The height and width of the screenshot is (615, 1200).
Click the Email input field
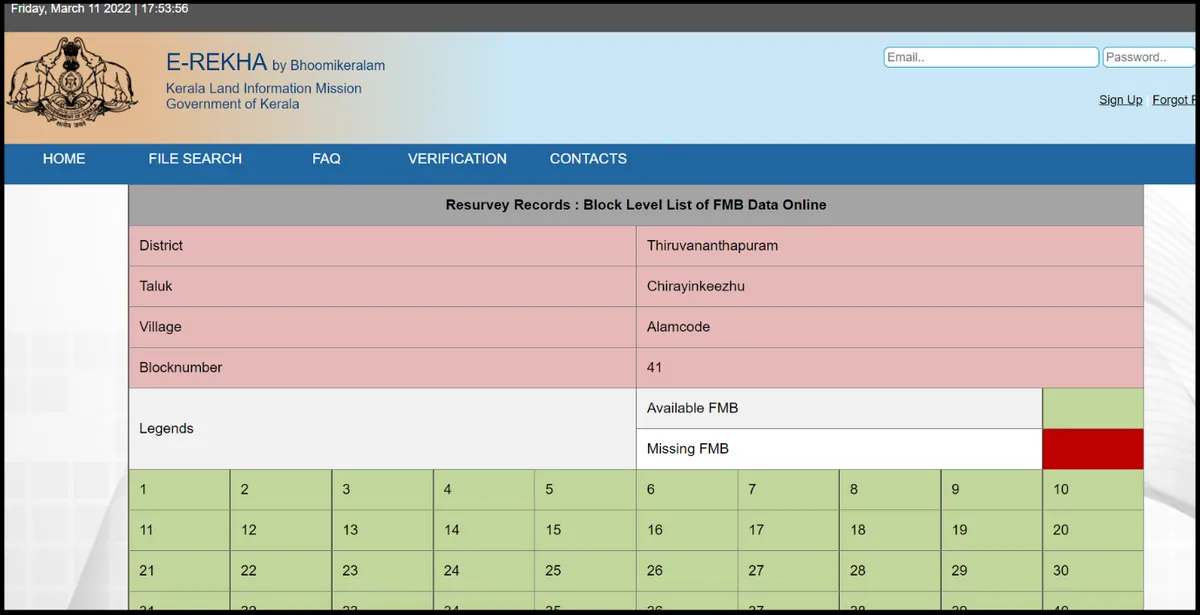[x=991, y=58]
